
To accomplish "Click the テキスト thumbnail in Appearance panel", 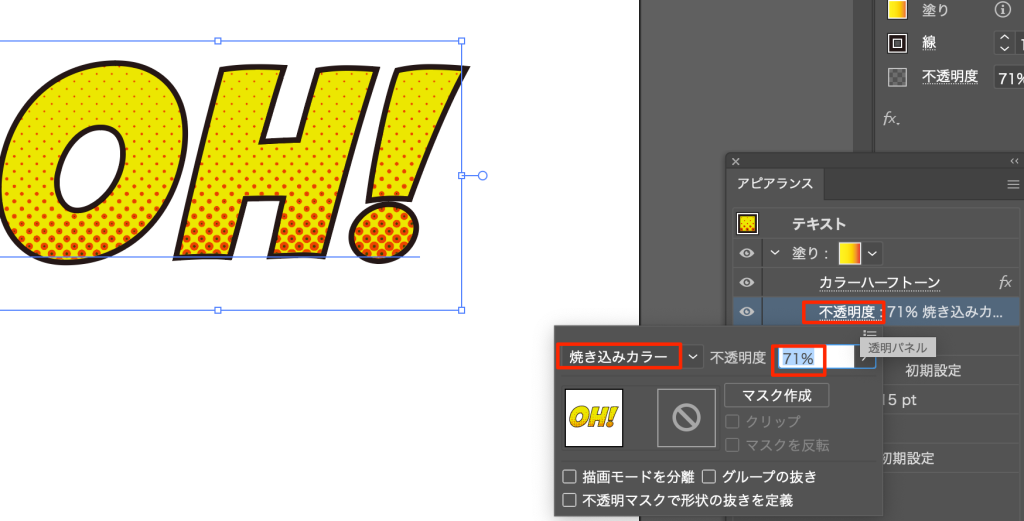I will (x=747, y=224).
